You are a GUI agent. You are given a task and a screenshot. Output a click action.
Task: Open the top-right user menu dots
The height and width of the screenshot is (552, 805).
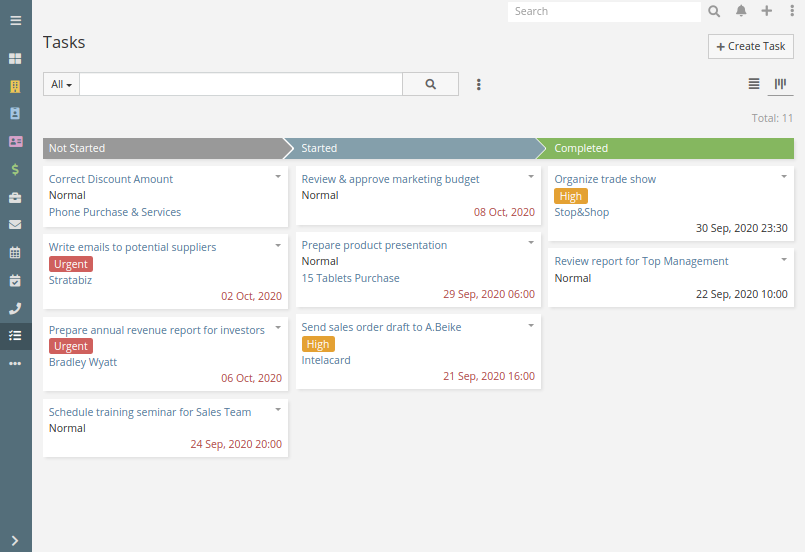[792, 11]
